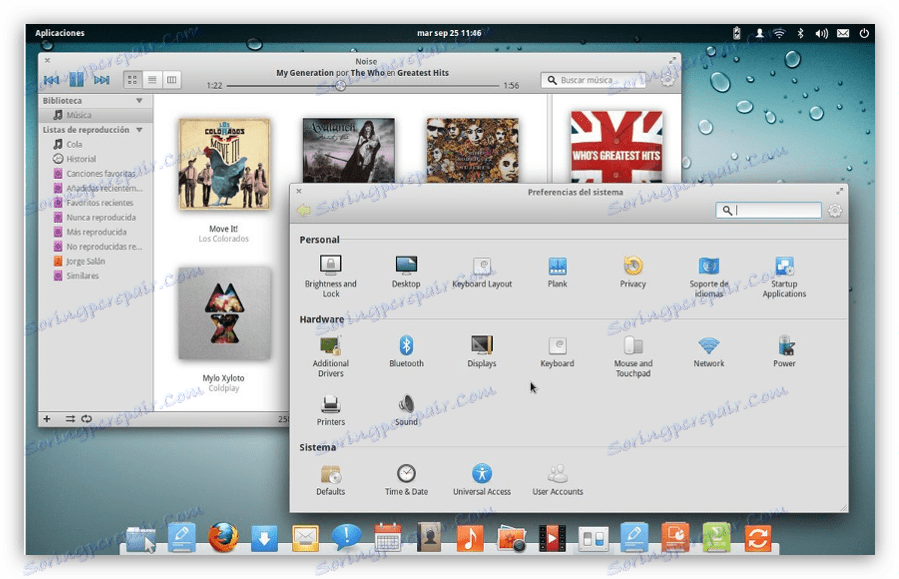Open the Canciones favoritas playlist
899x579 pixels.
click(95, 173)
